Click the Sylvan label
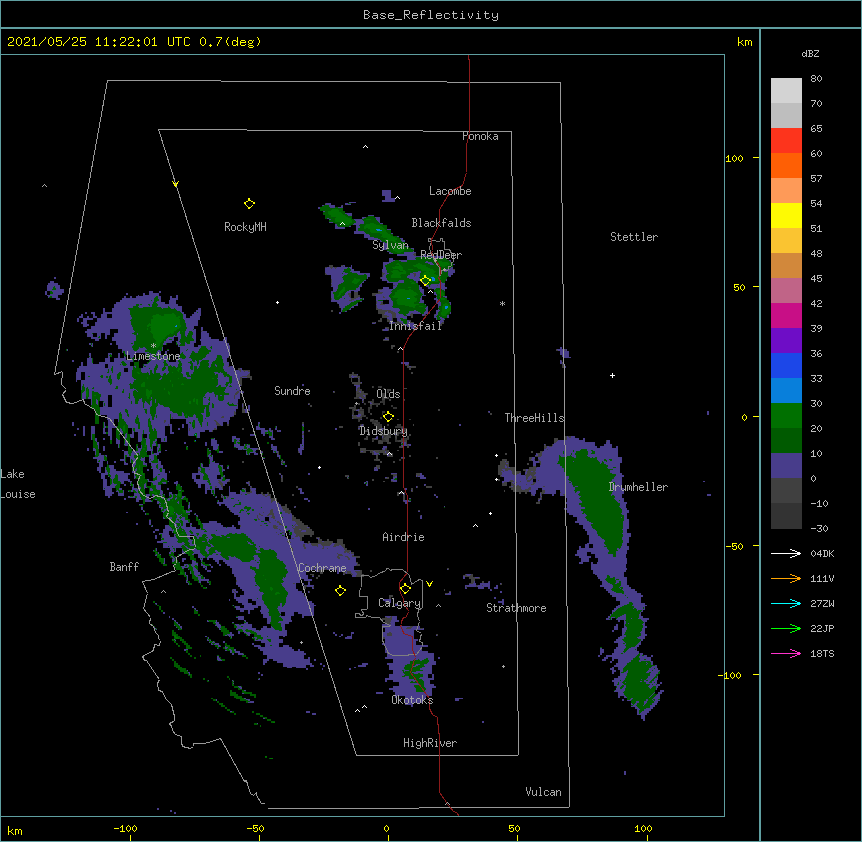Viewport: 862px width, 842px height. tap(390, 245)
